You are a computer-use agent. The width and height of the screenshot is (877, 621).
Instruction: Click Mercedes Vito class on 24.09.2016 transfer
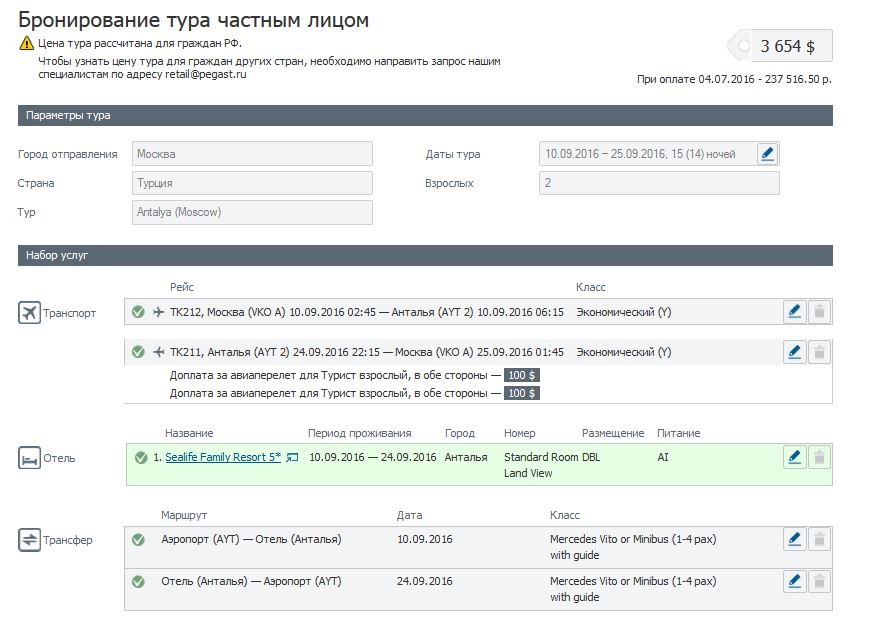[x=633, y=589]
